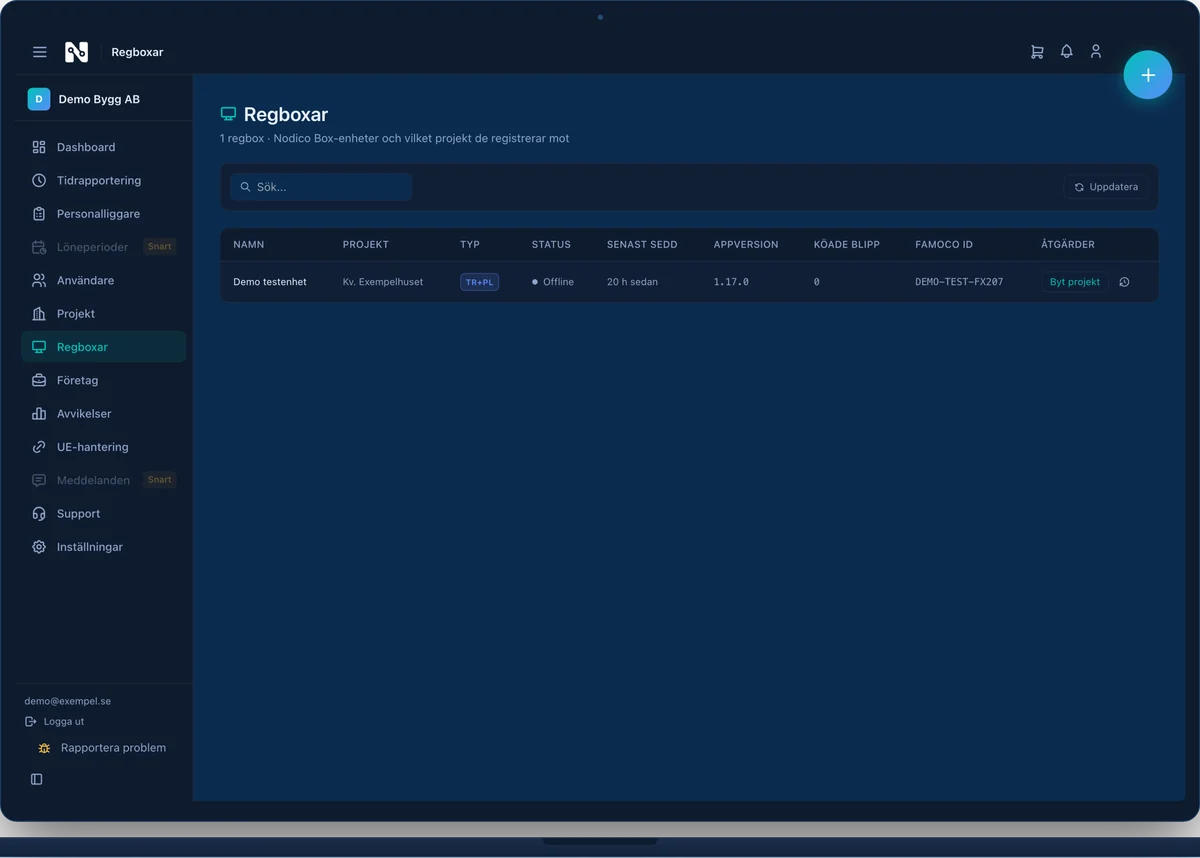Click the DEMO-TEST-FX207 Famoco ID

tap(959, 282)
